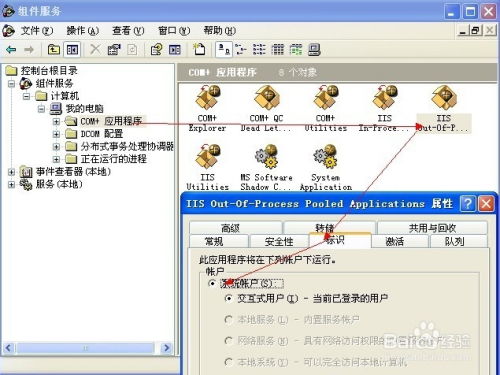The width and height of the screenshot is (500, 375).
Task: Expand the 正在运行的进程 tree node
Action: point(56,159)
